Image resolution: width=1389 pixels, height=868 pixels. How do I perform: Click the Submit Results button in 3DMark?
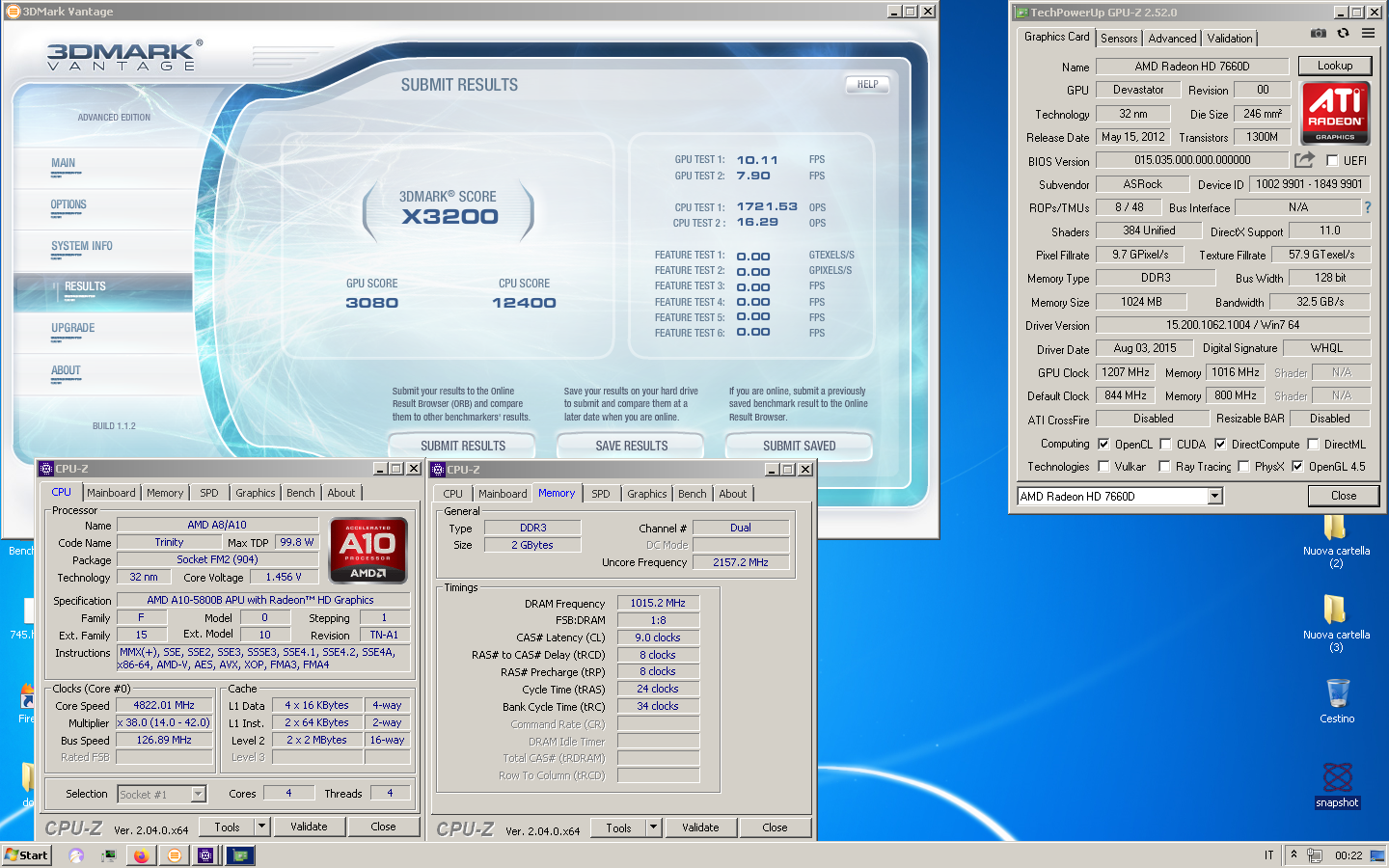pyautogui.click(x=463, y=446)
